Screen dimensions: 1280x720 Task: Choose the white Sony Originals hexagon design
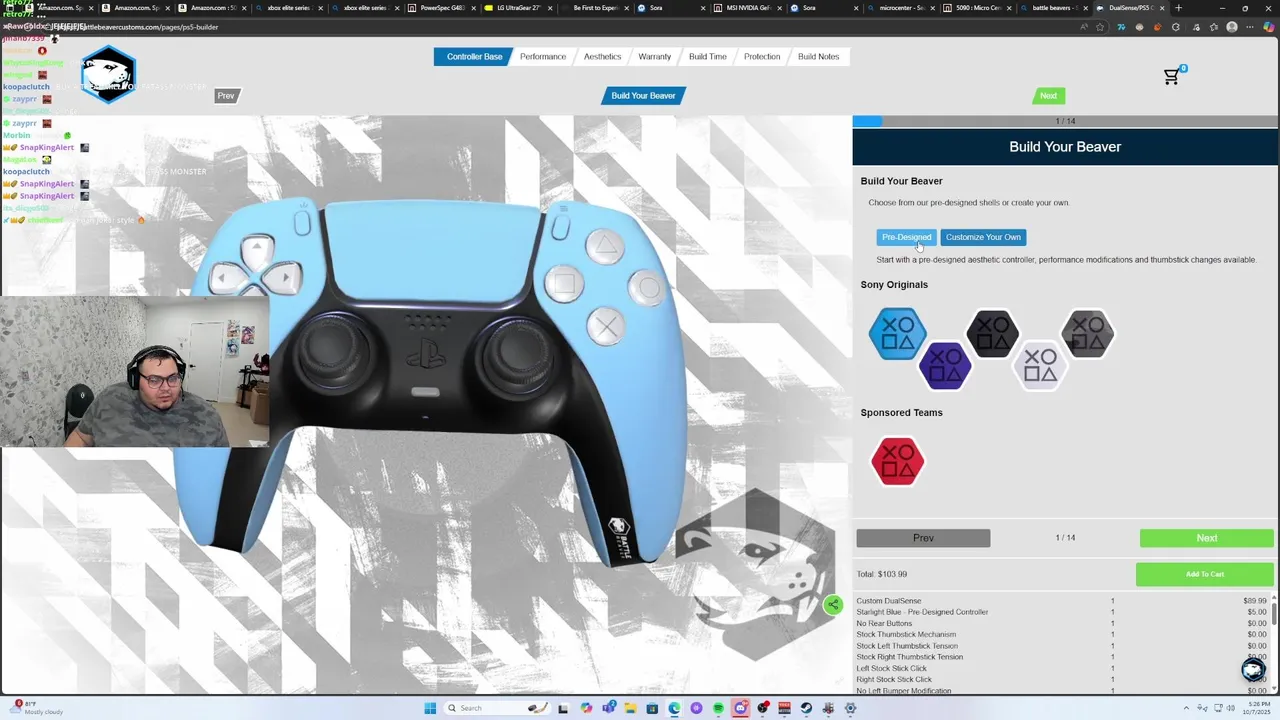[x=1040, y=365]
